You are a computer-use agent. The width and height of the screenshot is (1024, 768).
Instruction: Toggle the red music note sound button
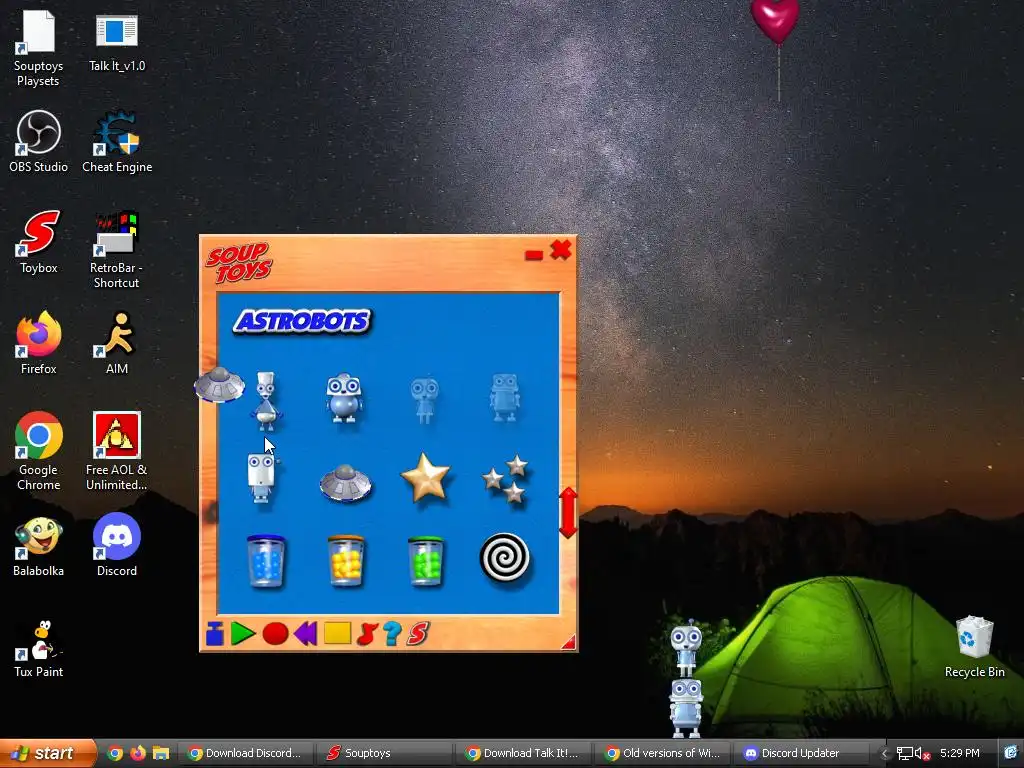[367, 633]
